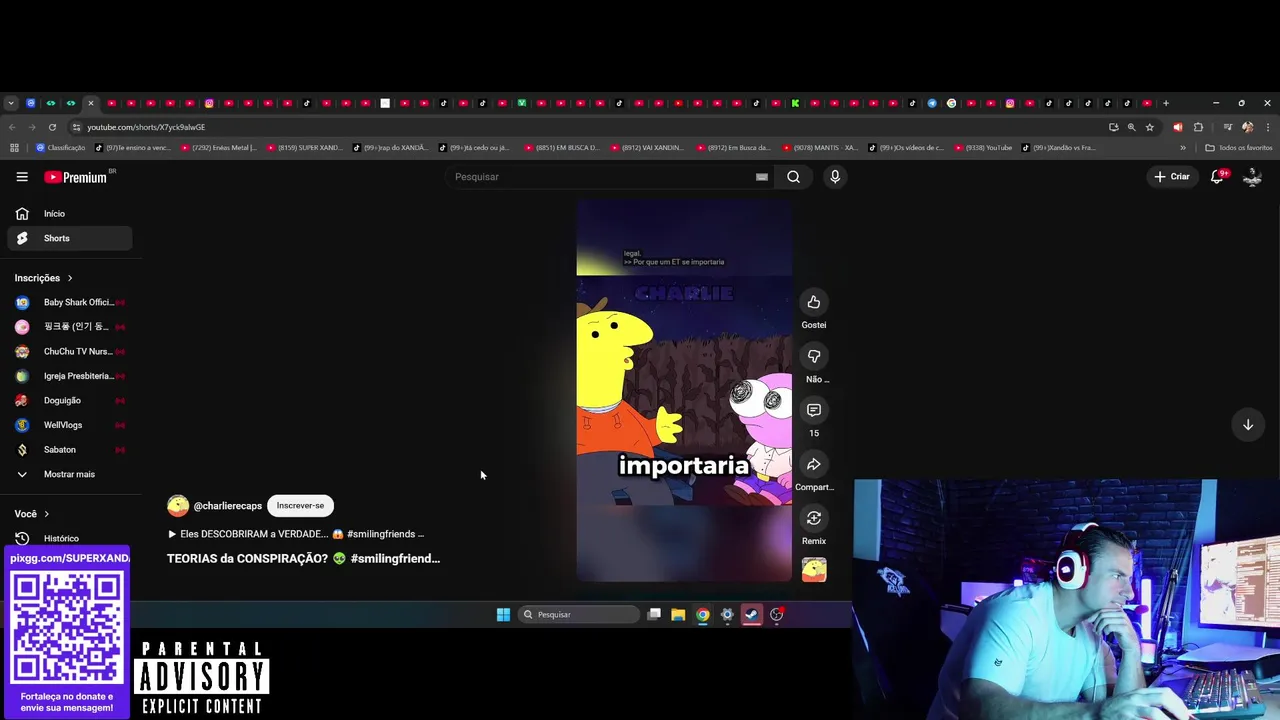The image size is (1280, 720).
Task: Open the SUPER XANDÃO bookmark
Action: pos(304,148)
